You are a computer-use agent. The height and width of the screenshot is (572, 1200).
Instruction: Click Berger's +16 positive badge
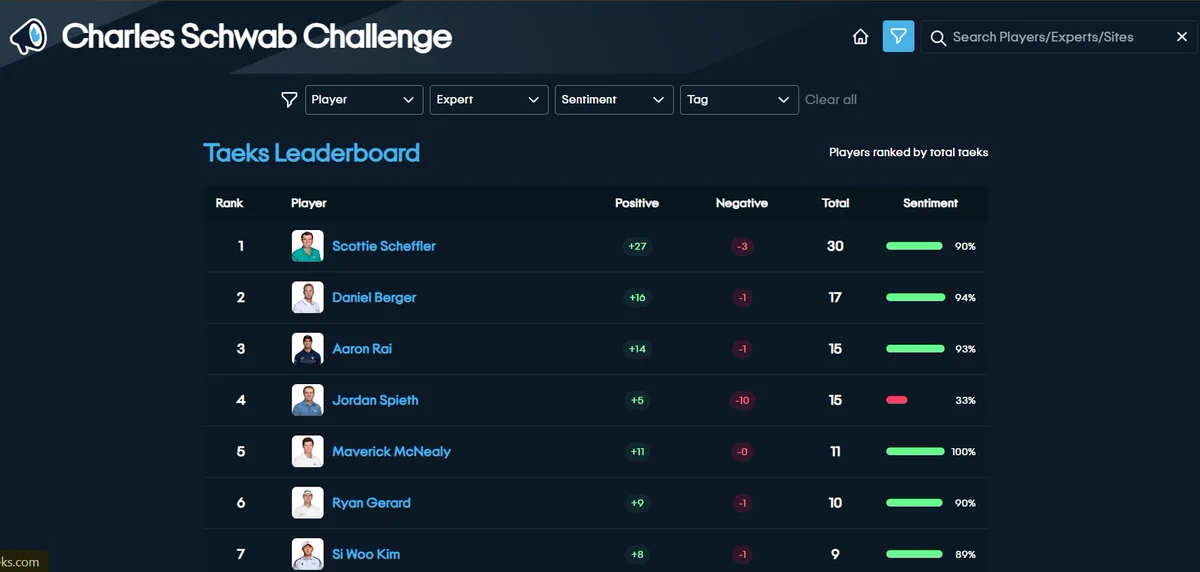[x=637, y=298]
